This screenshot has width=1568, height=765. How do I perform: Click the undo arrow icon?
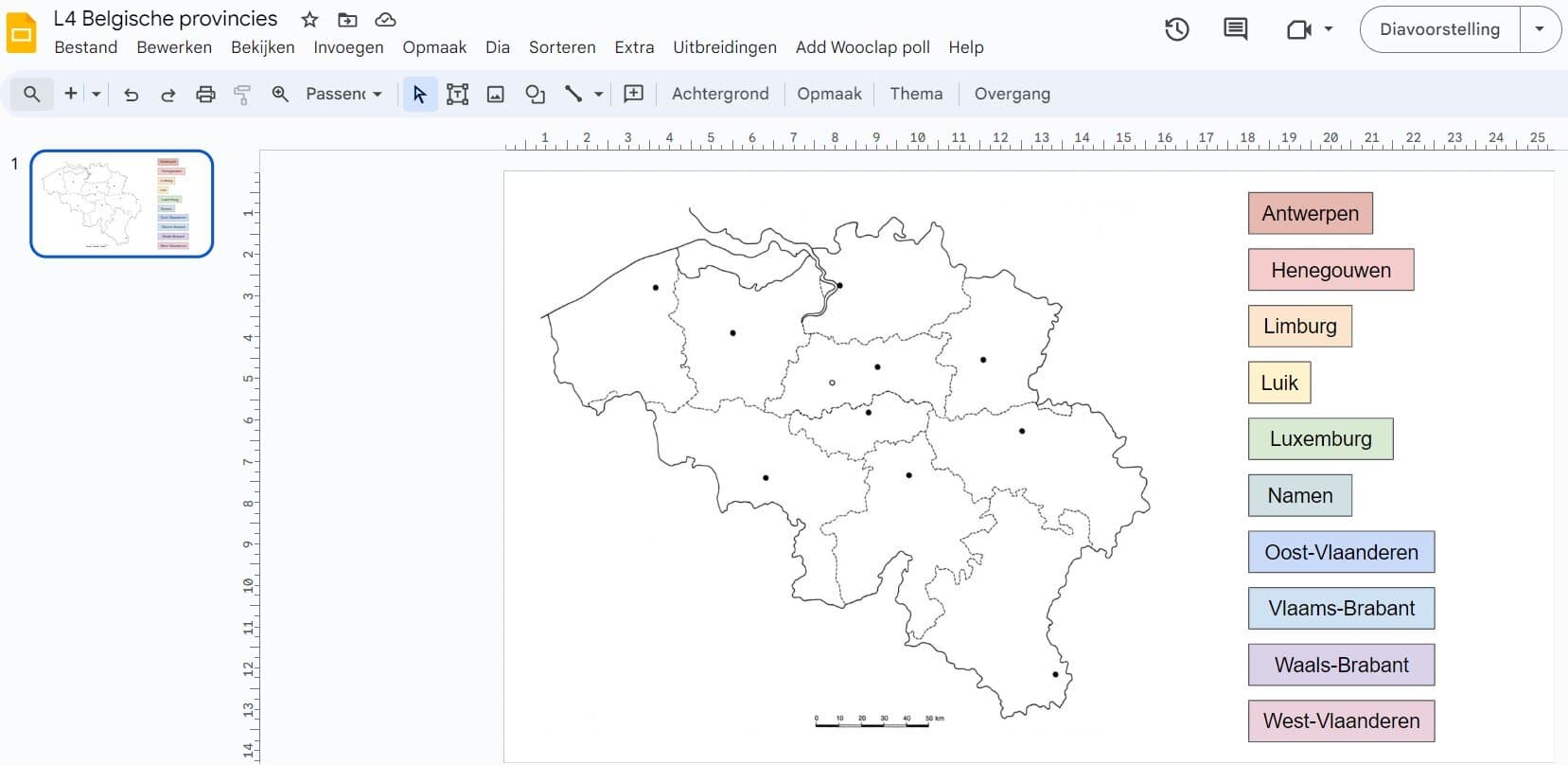click(x=132, y=94)
